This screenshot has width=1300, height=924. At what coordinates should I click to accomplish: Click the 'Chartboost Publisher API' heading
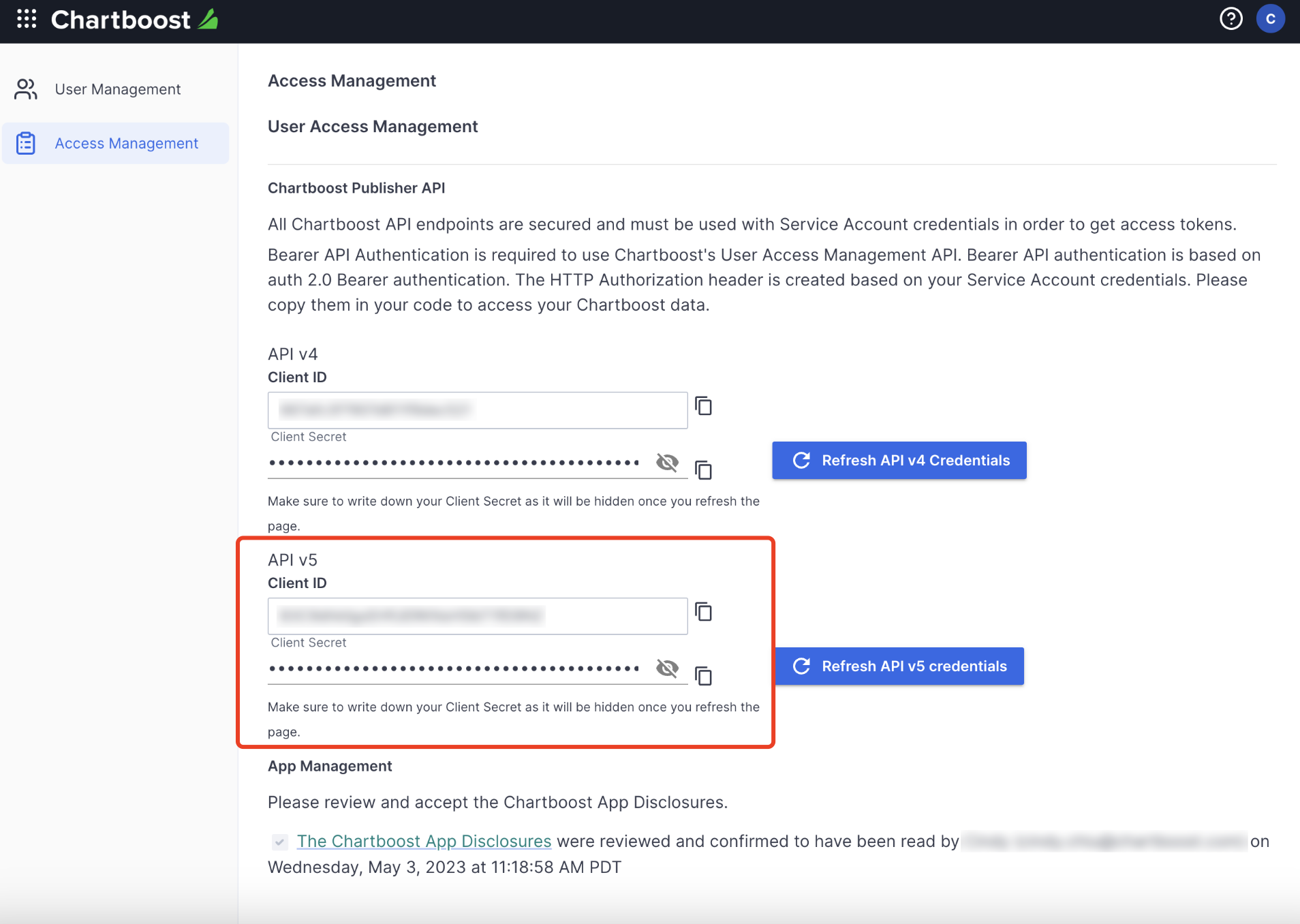356,188
